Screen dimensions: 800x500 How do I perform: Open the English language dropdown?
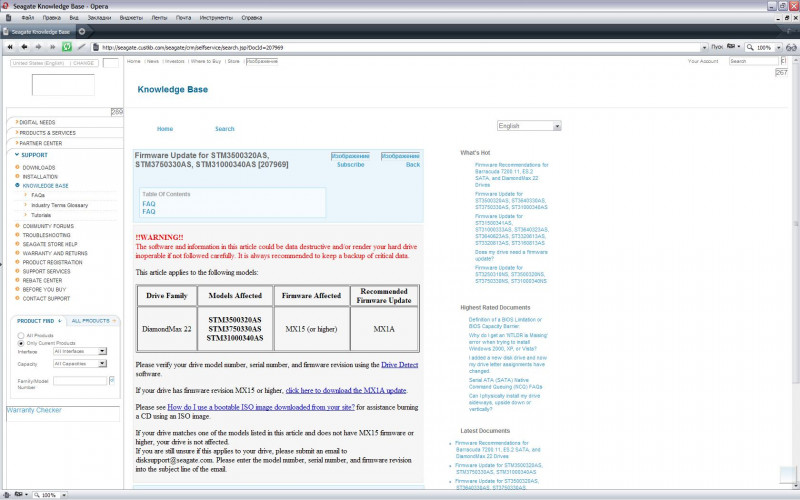point(529,126)
